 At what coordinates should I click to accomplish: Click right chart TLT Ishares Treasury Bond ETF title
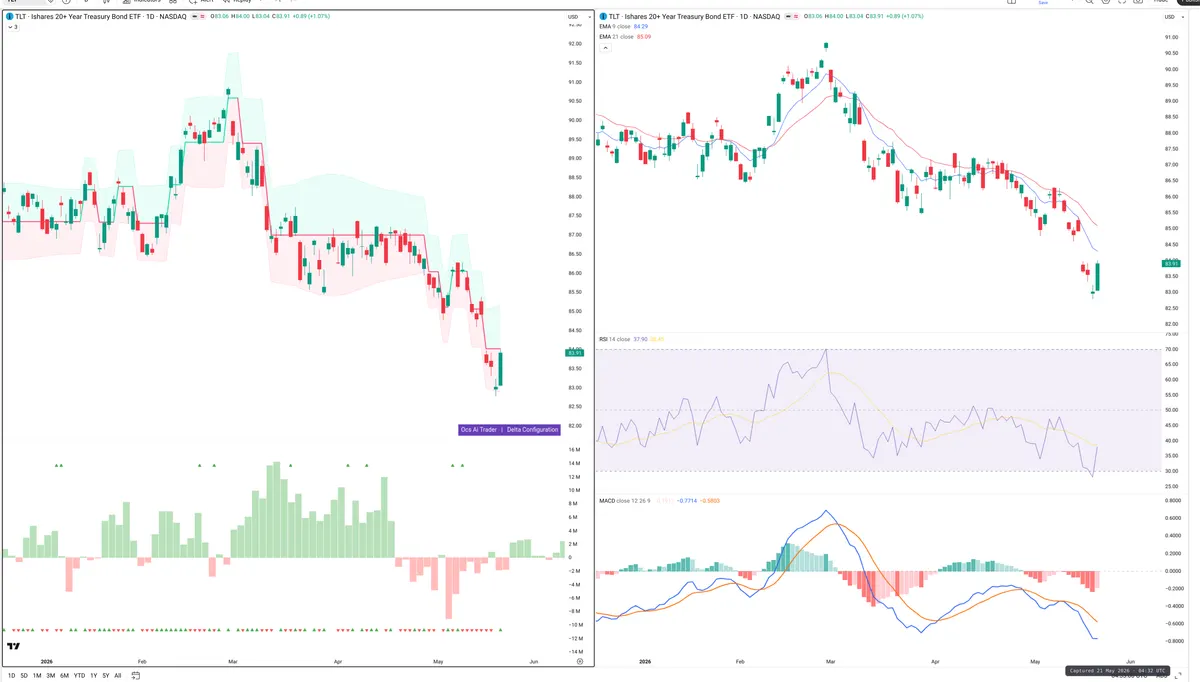693,17
